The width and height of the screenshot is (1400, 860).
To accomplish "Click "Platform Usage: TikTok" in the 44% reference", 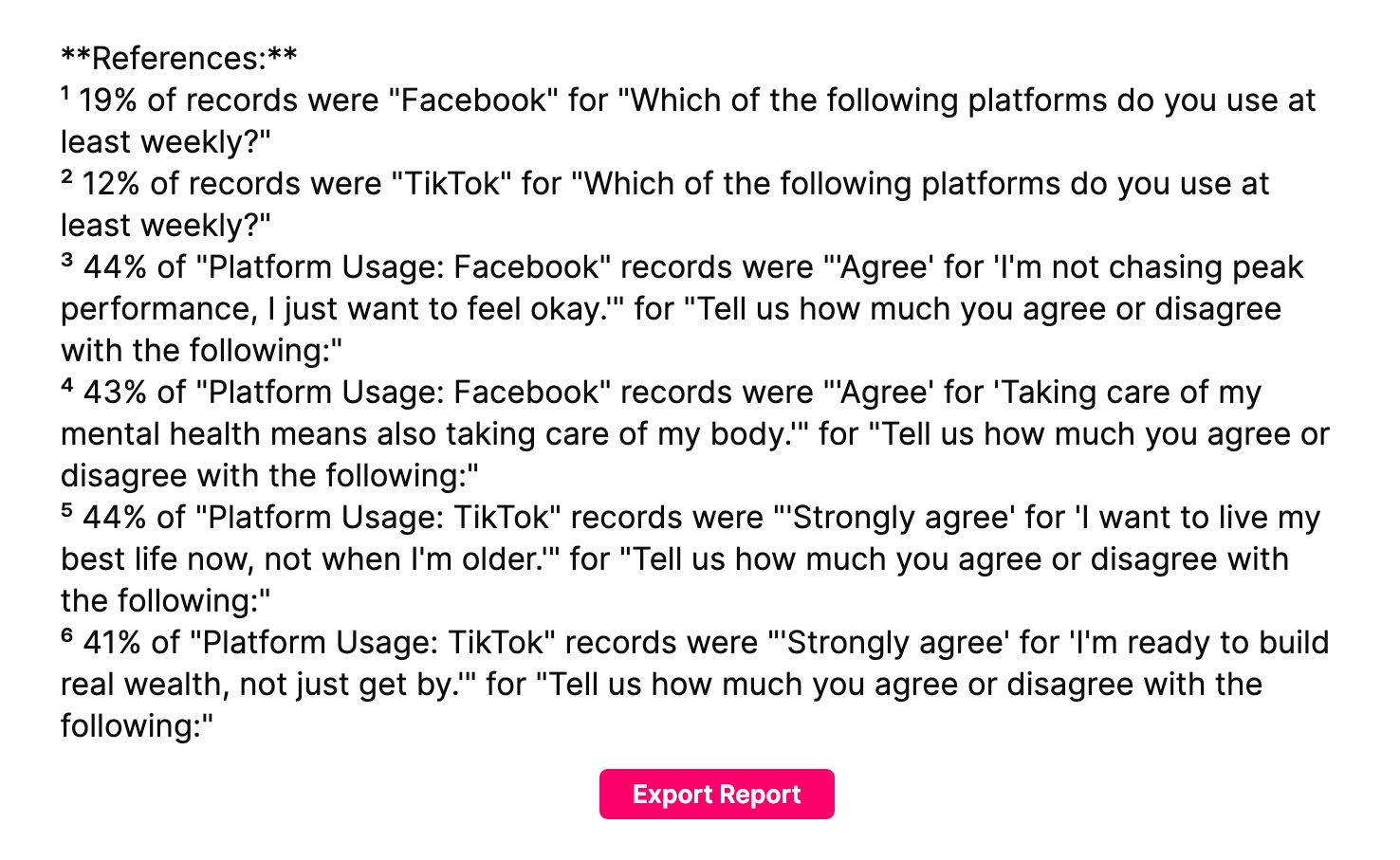I will click(378, 518).
